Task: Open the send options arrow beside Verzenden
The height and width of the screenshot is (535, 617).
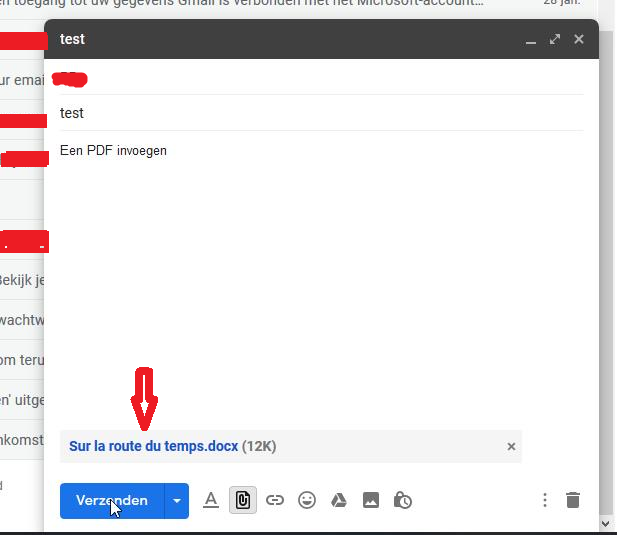Action: point(177,500)
